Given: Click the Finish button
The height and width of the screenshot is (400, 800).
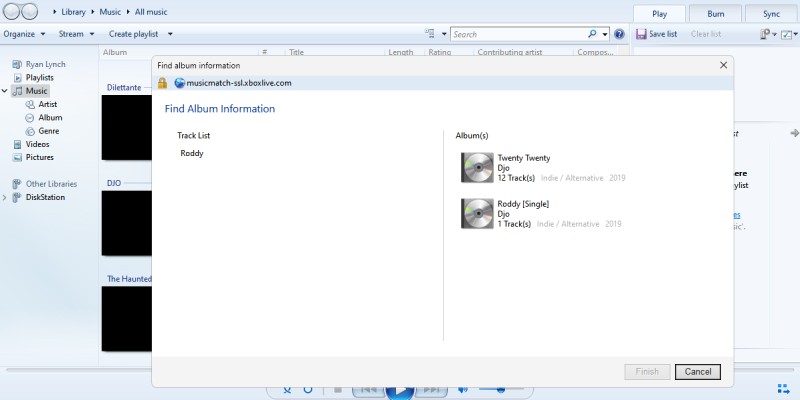Looking at the screenshot, I should pos(647,371).
